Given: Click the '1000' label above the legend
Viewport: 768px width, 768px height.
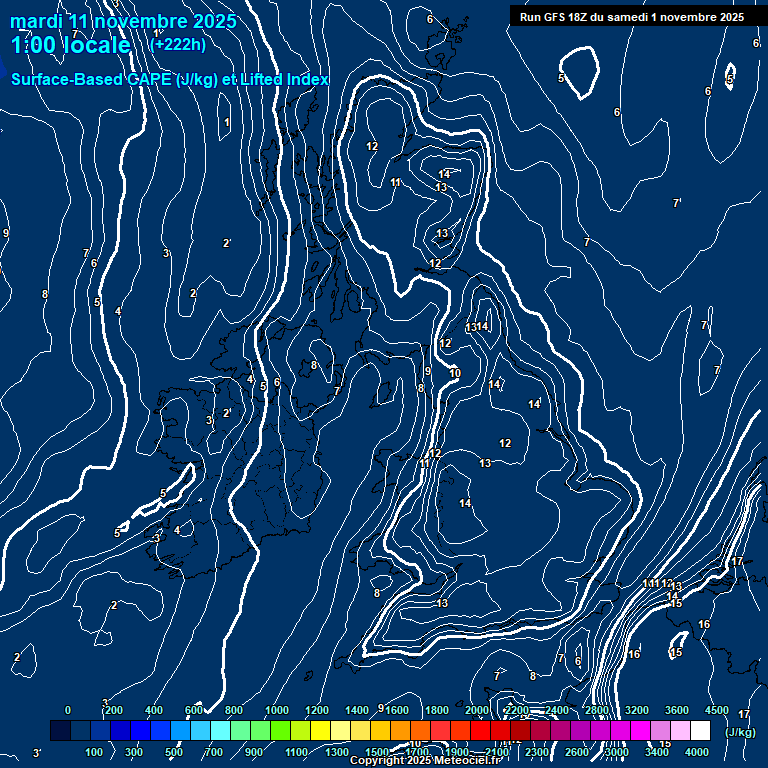Looking at the screenshot, I should [277, 710].
